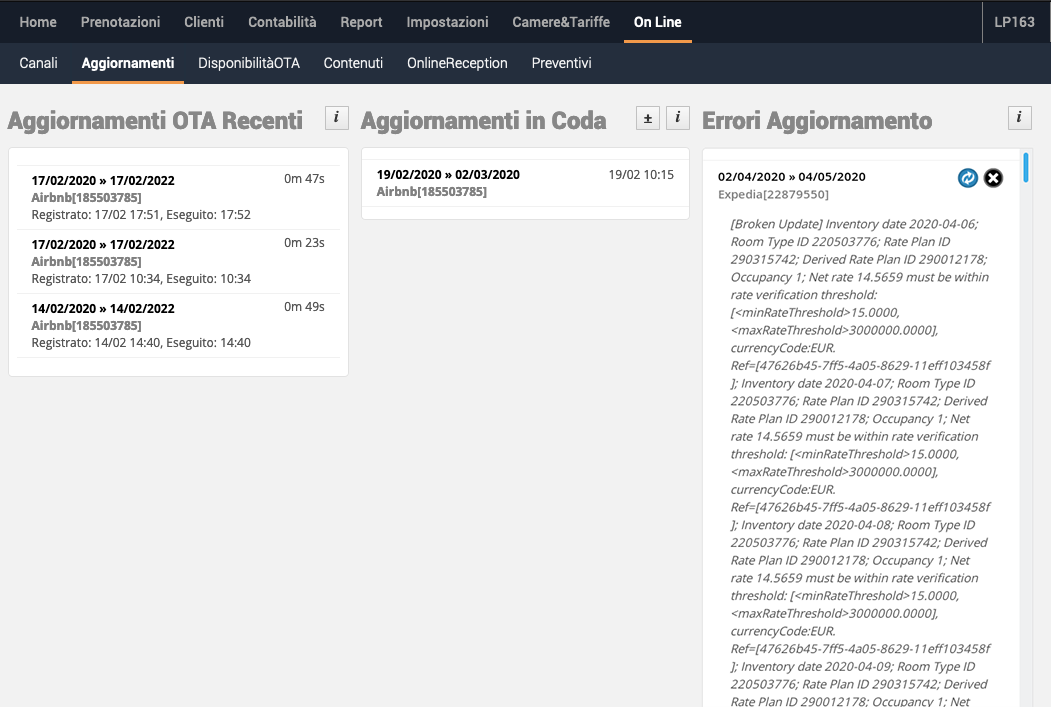Click Airbnb[185503785] in the queued update

click(432, 192)
